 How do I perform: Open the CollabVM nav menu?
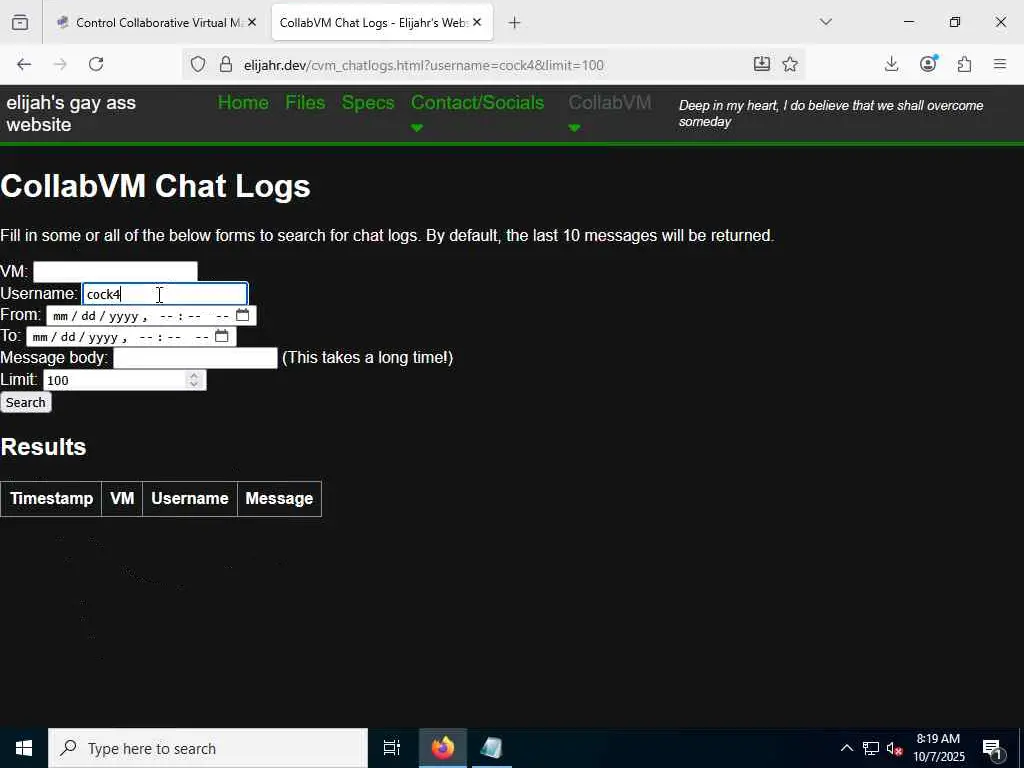click(x=609, y=103)
